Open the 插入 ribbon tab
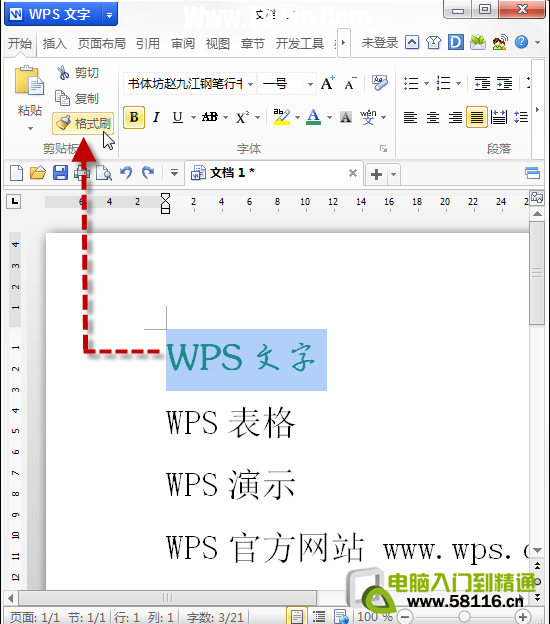The height and width of the screenshot is (624, 550). [55, 43]
